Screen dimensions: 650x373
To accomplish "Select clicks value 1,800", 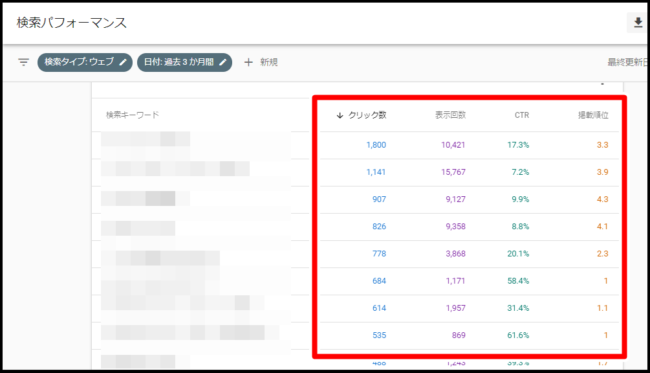I will tap(376, 145).
